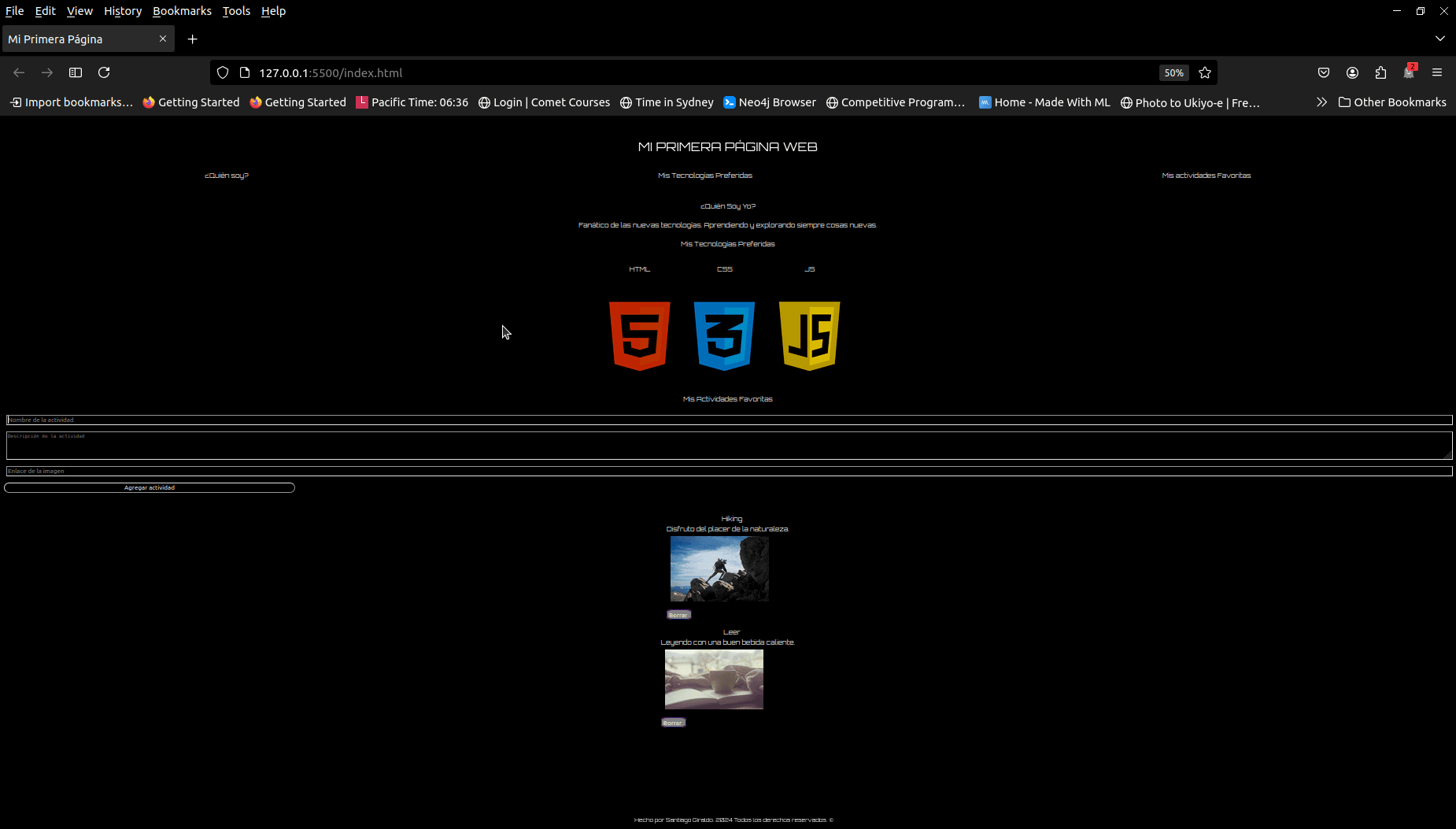Bookmark this page with the star icon
The width and height of the screenshot is (1456, 829).
1204,72
